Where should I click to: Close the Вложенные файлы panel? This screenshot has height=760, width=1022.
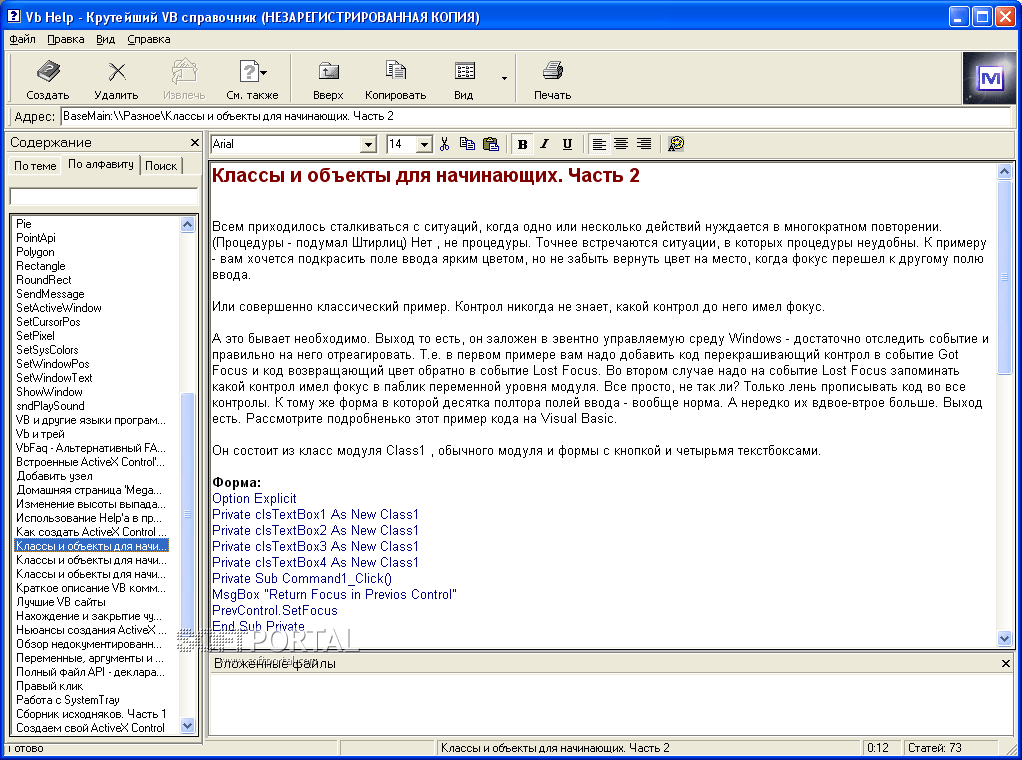[1006, 664]
